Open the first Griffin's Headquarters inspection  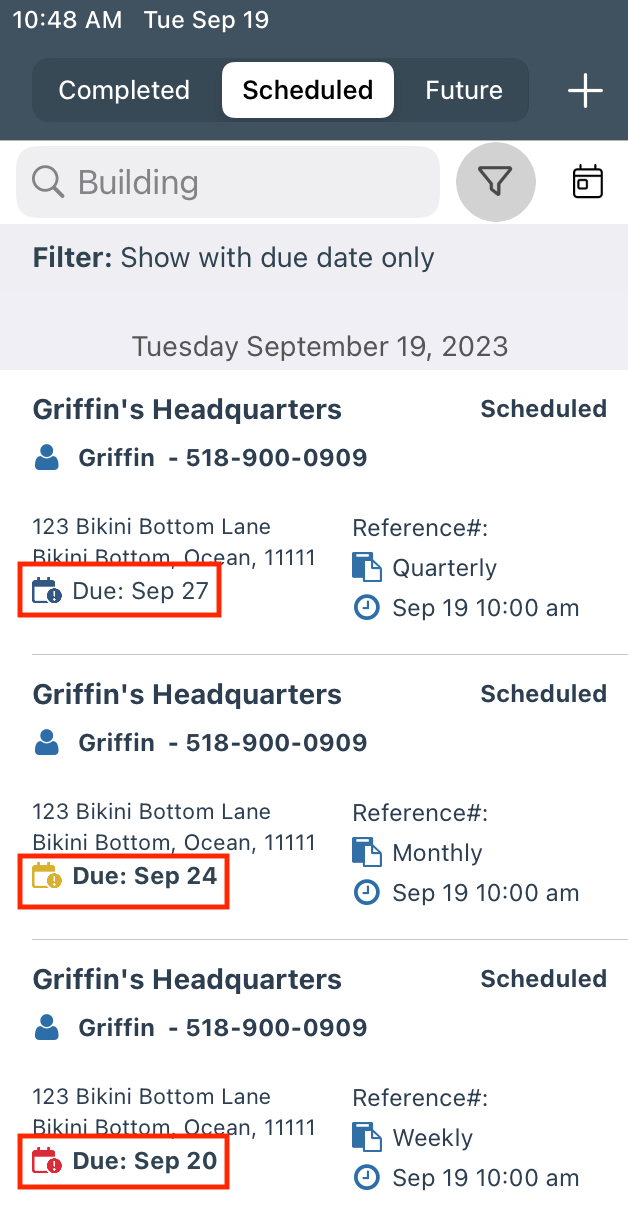(x=186, y=409)
